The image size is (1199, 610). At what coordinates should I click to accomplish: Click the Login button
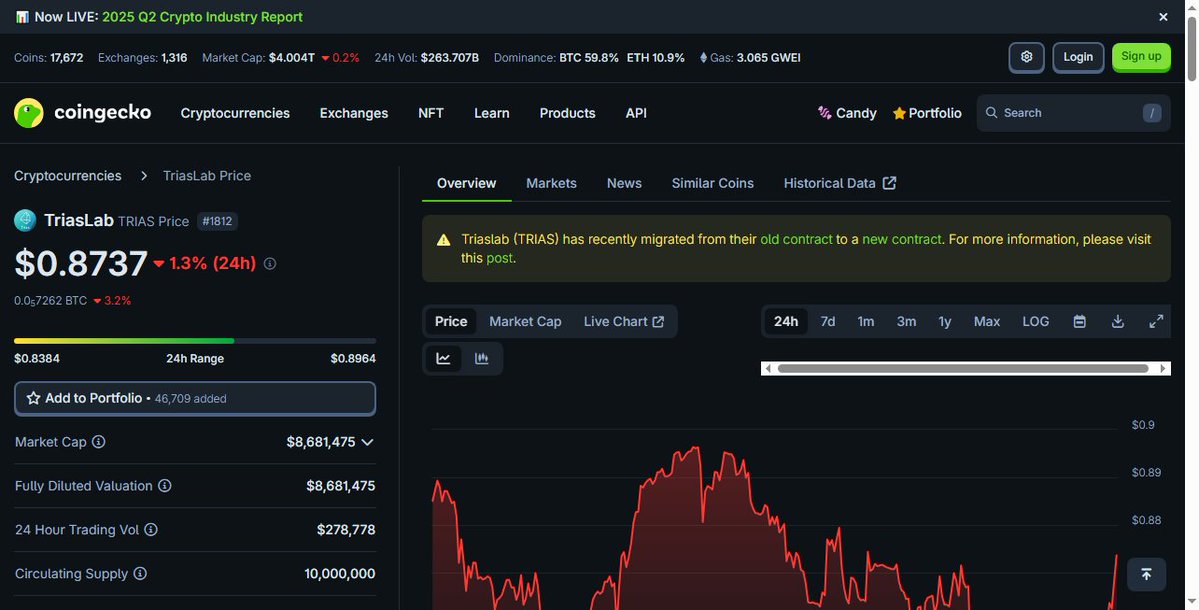(x=1078, y=57)
